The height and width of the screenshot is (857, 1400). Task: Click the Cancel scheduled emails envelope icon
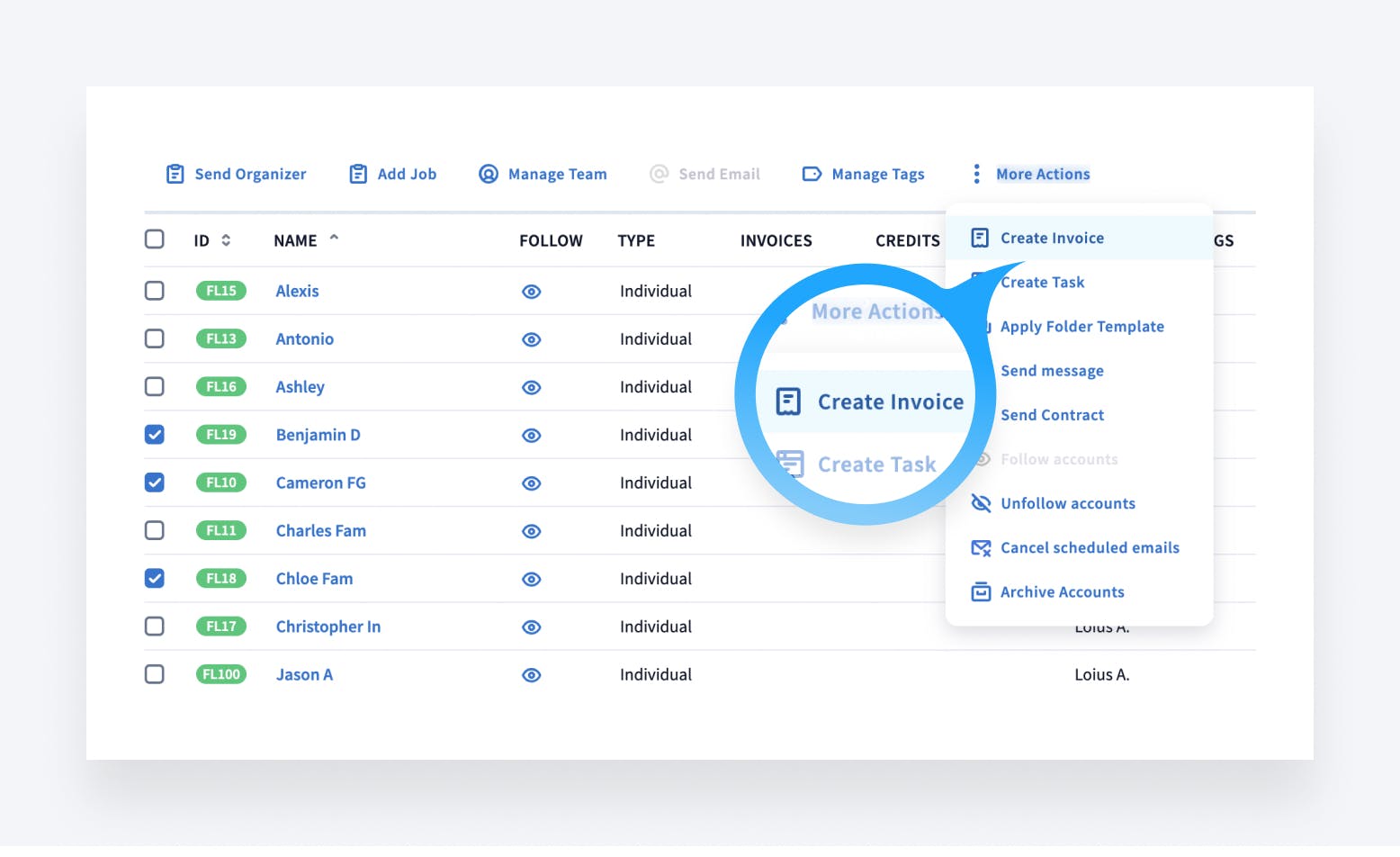(981, 547)
